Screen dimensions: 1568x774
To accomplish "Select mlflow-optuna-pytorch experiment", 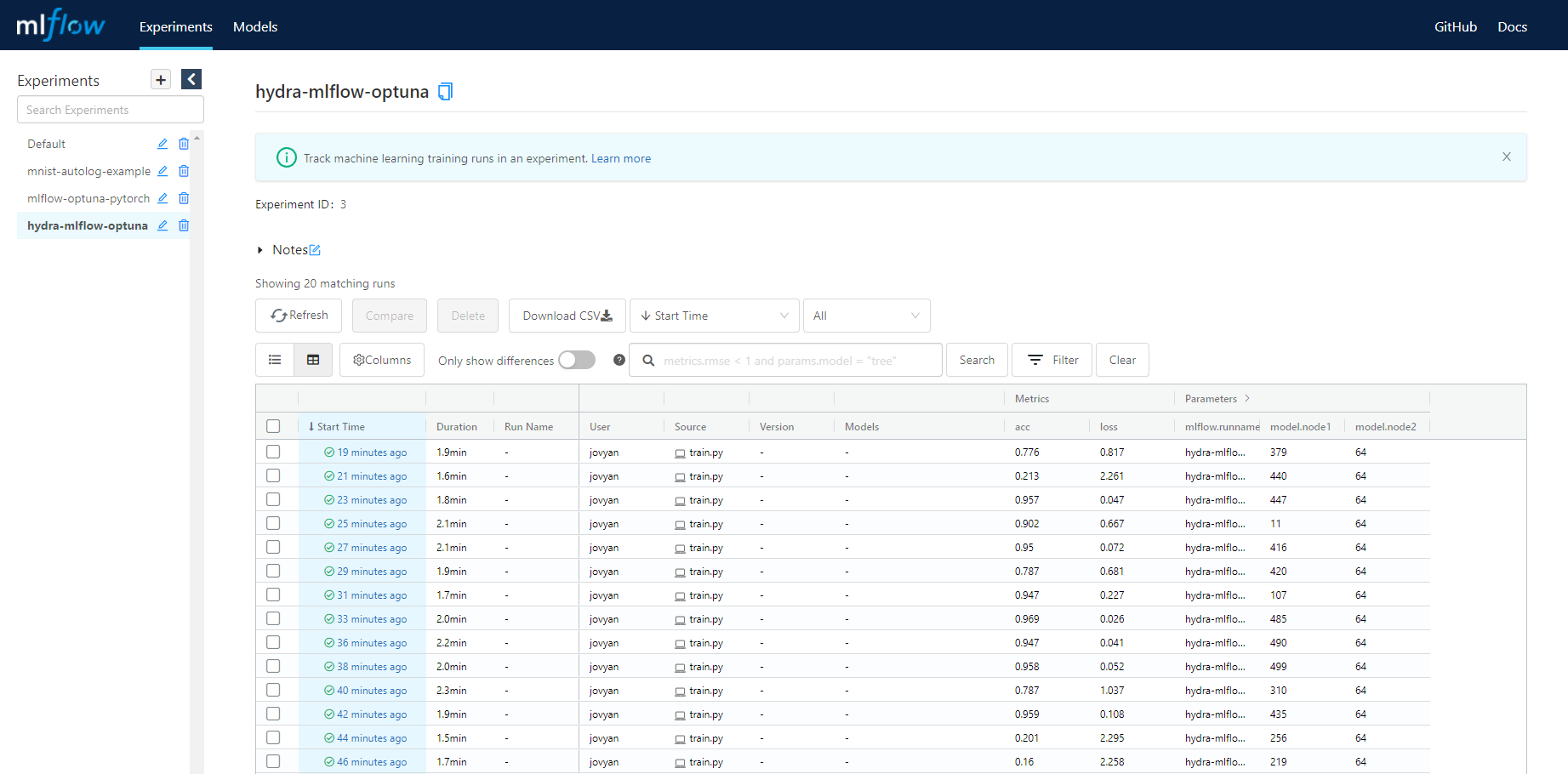I will [x=88, y=198].
